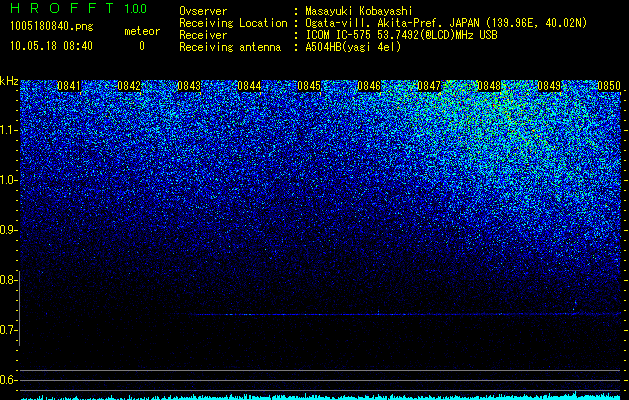This screenshot has width=629, height=400.
Task: Click the 0842 time marker
Action: point(129,86)
